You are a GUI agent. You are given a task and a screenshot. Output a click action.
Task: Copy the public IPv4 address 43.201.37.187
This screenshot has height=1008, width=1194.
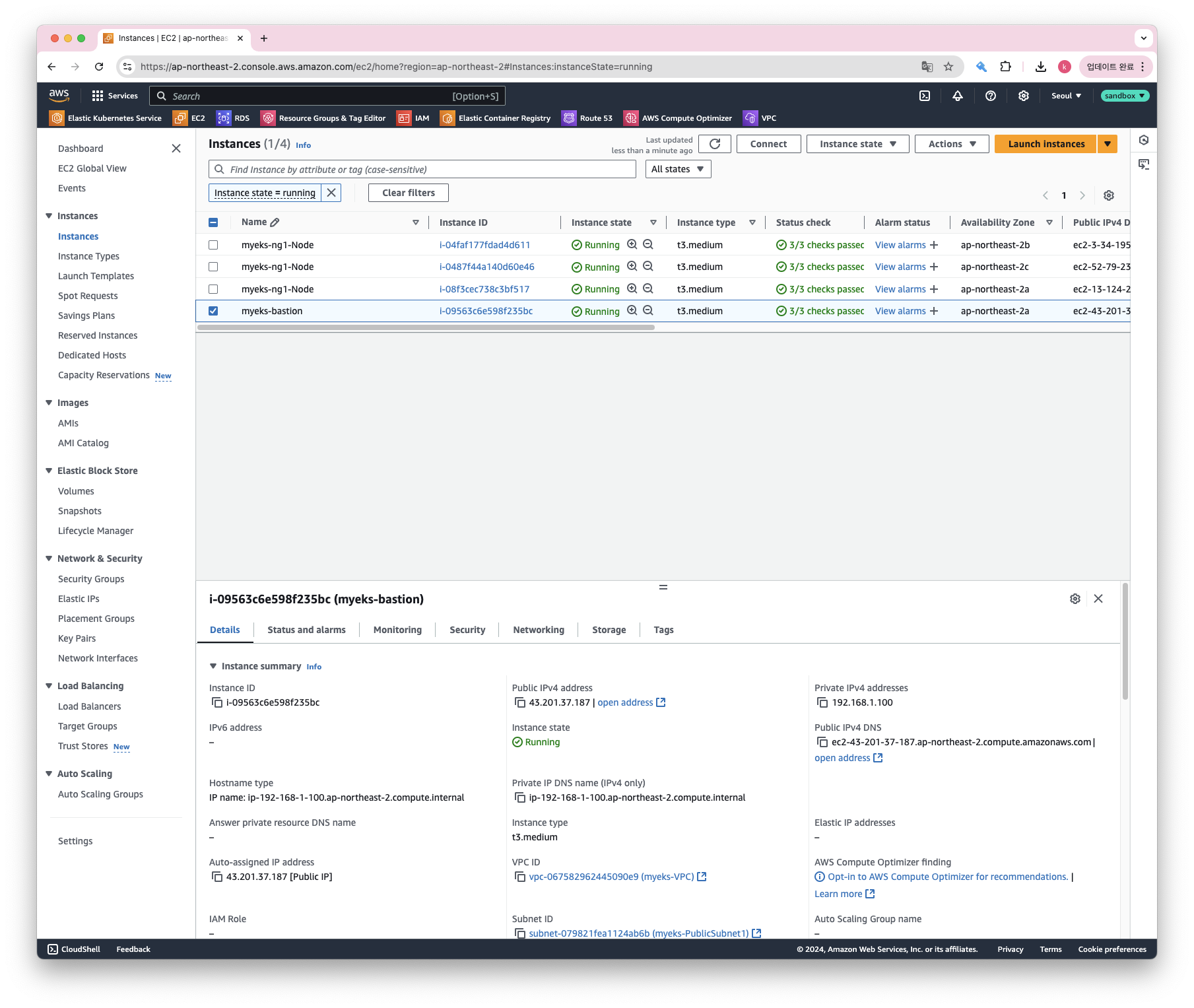point(519,702)
